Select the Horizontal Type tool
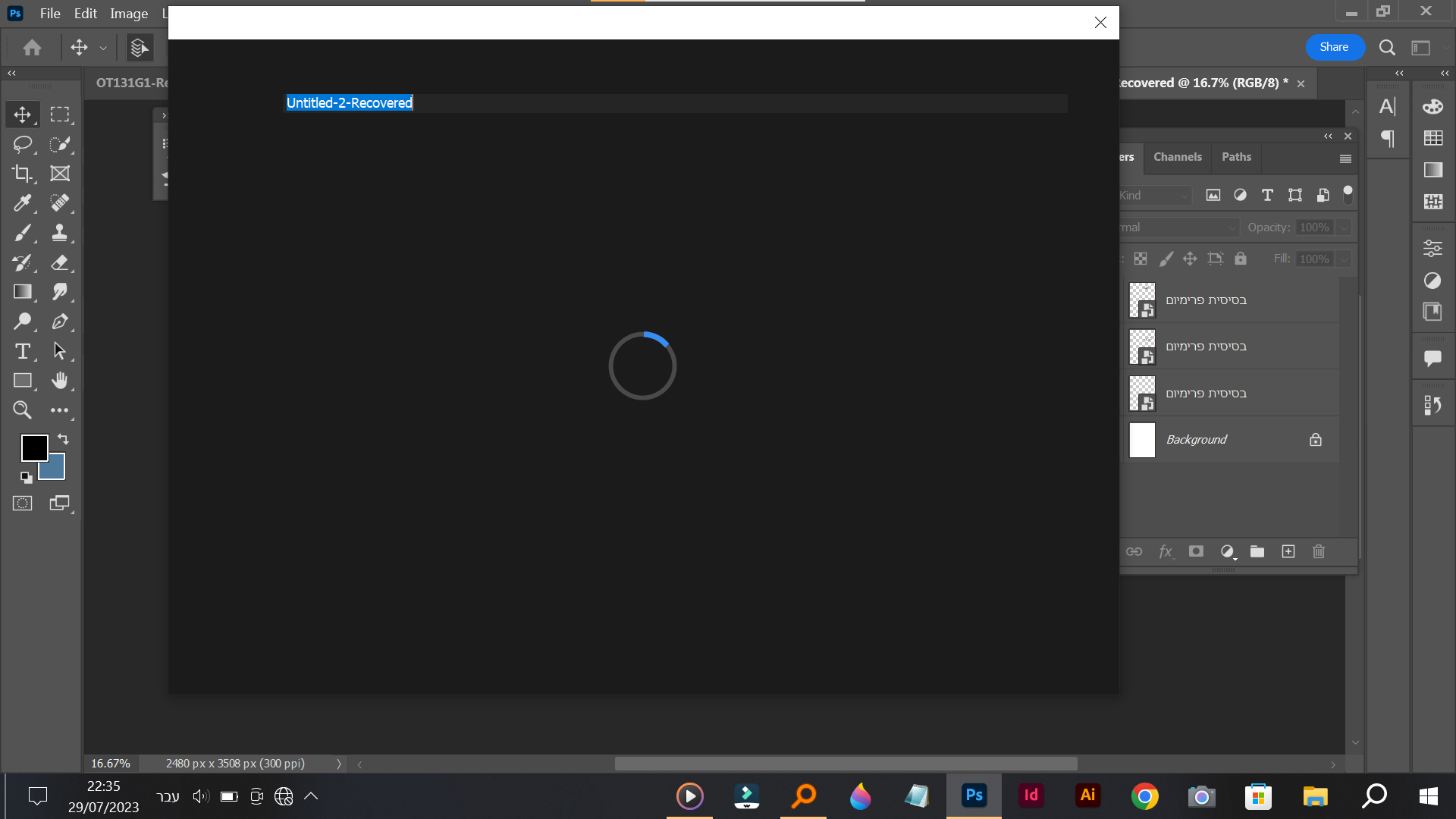The image size is (1456, 819). click(x=23, y=351)
